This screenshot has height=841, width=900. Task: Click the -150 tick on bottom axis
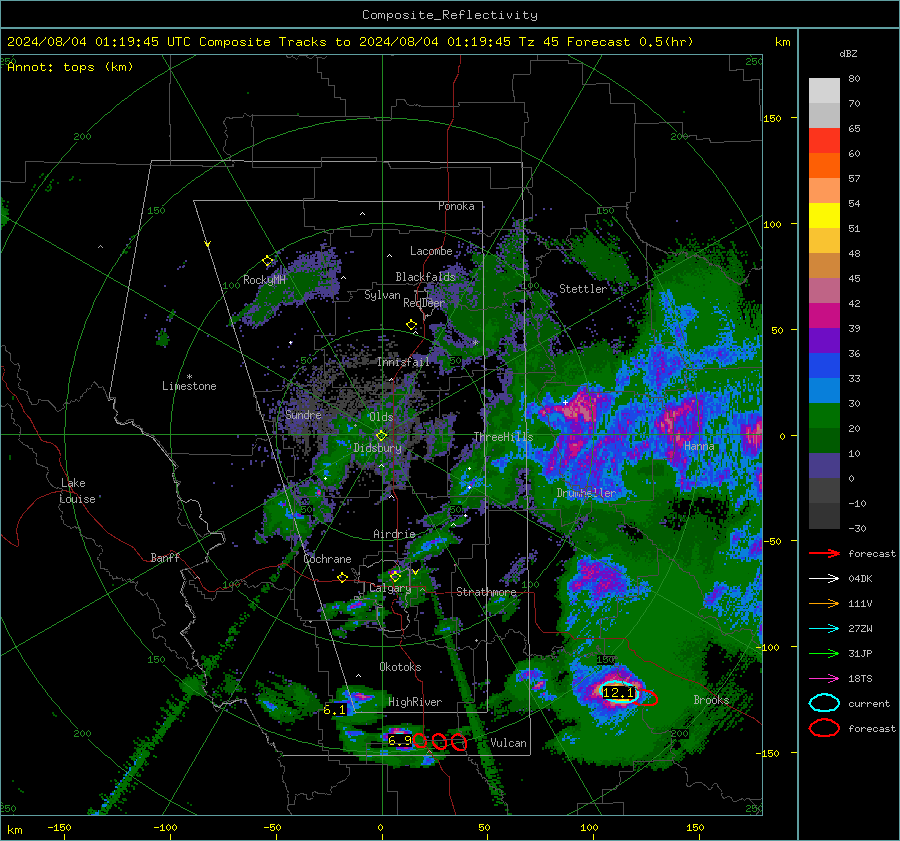59,827
